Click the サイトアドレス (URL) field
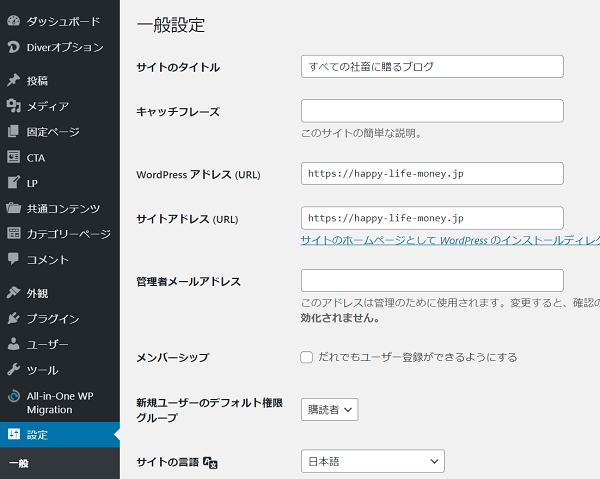The height and width of the screenshot is (479, 600). pyautogui.click(x=432, y=218)
